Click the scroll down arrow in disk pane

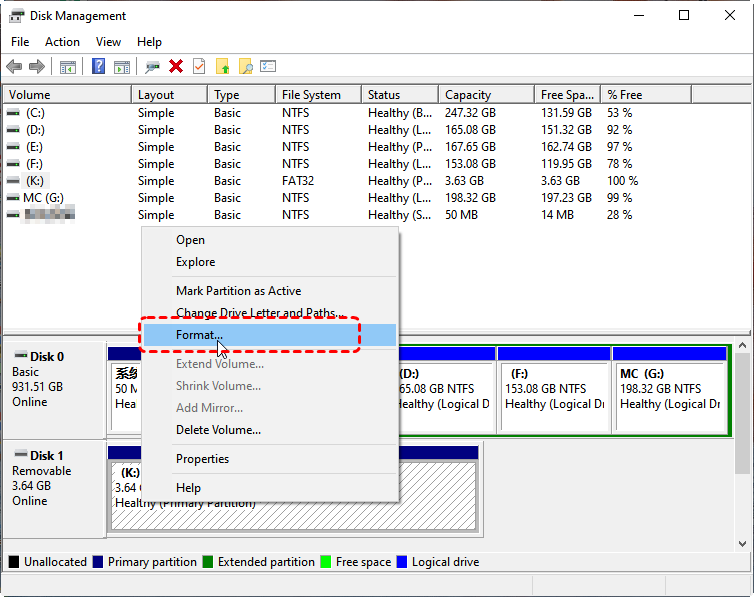point(742,544)
